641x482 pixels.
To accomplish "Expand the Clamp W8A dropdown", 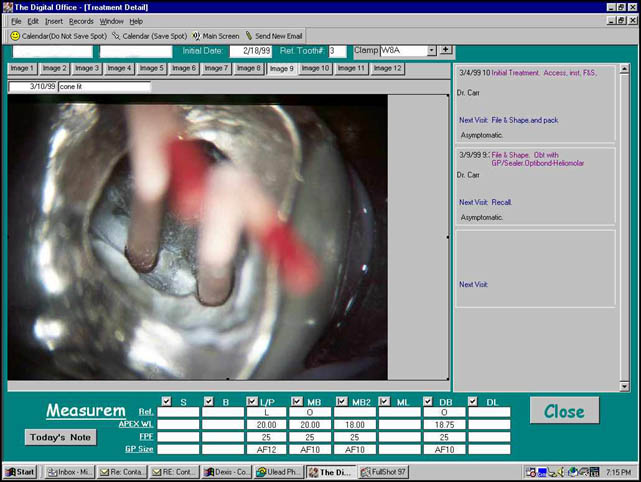I will pyautogui.click(x=431, y=51).
